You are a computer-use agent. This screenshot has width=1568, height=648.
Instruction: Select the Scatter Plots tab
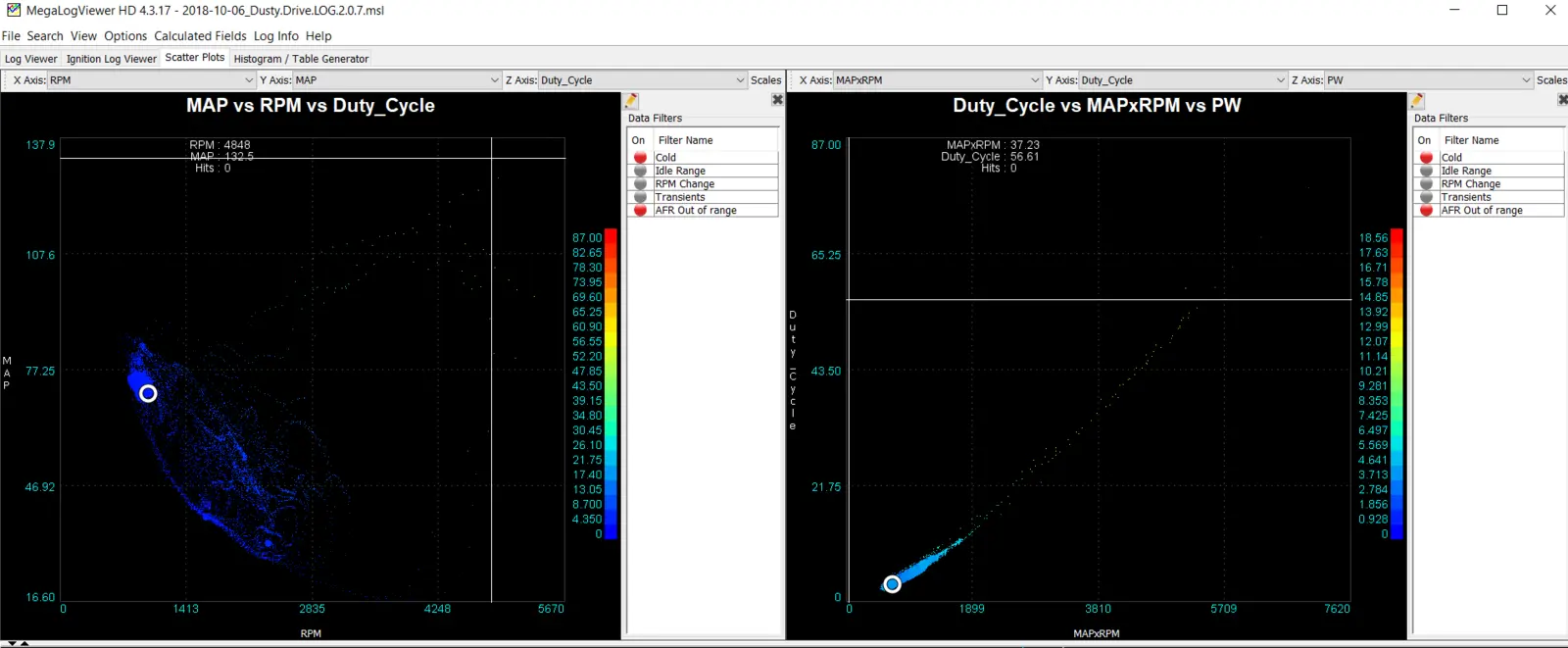(x=195, y=58)
